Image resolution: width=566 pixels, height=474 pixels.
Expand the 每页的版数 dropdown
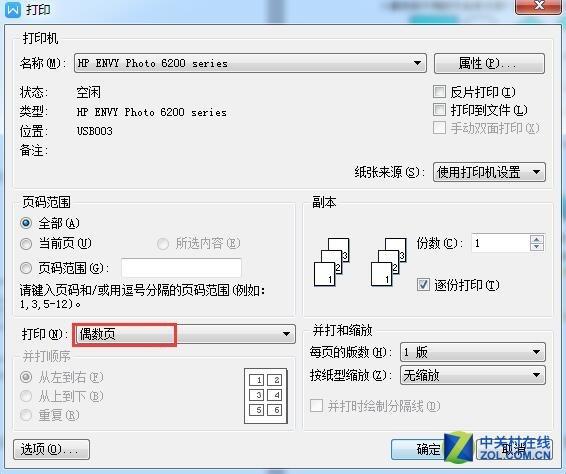point(473,352)
